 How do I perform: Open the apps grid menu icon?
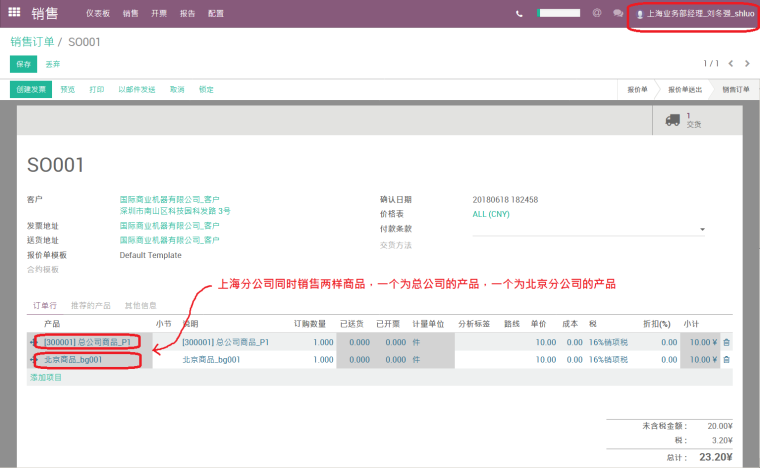point(14,13)
